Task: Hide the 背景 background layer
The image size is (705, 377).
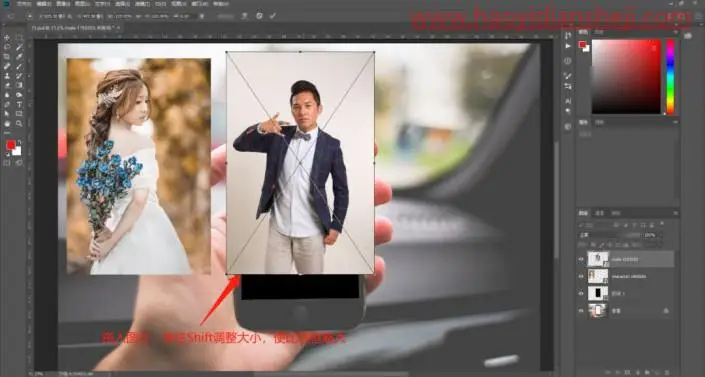Action: coord(581,310)
